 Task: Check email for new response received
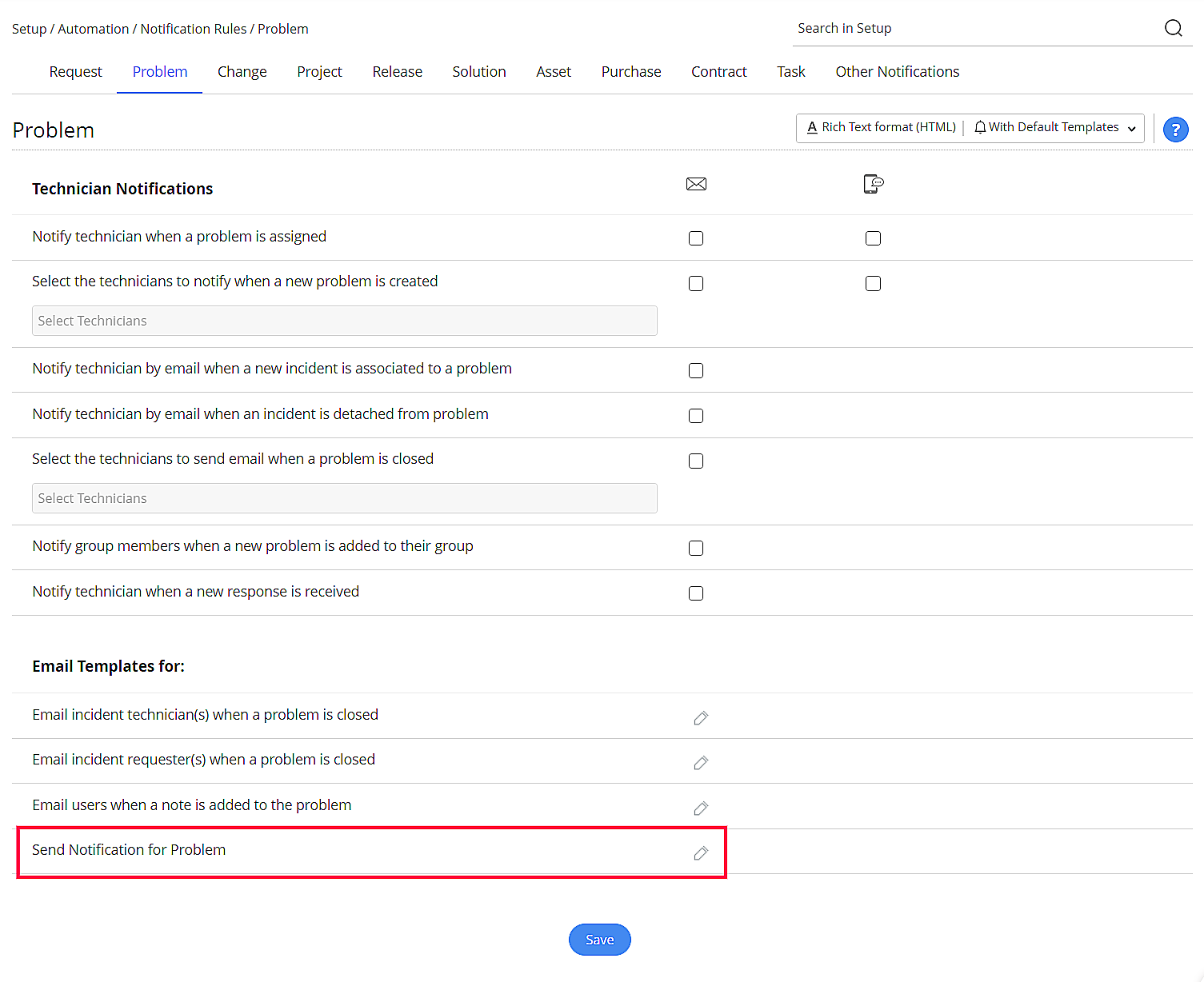point(696,593)
